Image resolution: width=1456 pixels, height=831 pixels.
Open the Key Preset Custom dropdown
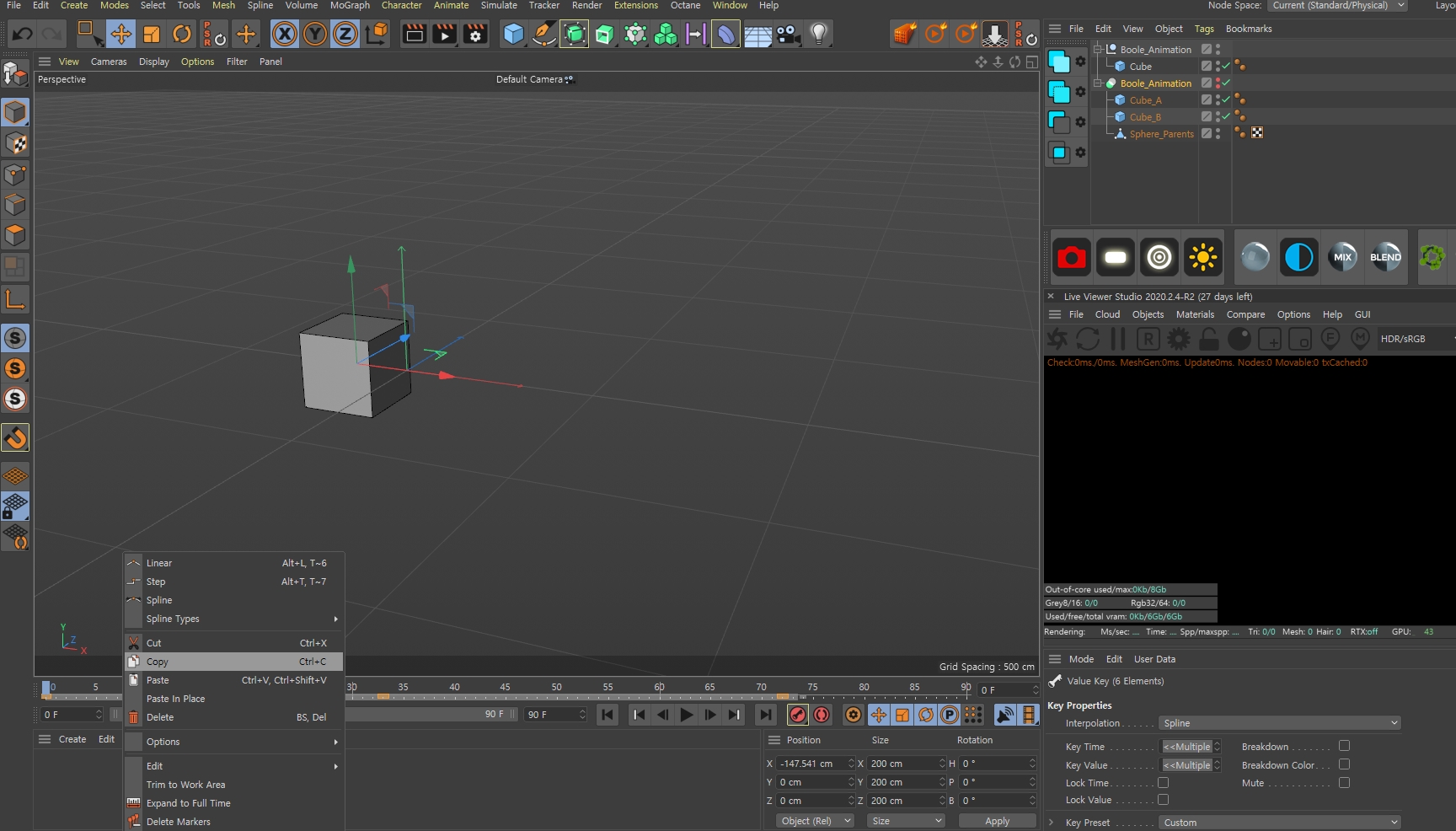pos(1280,823)
